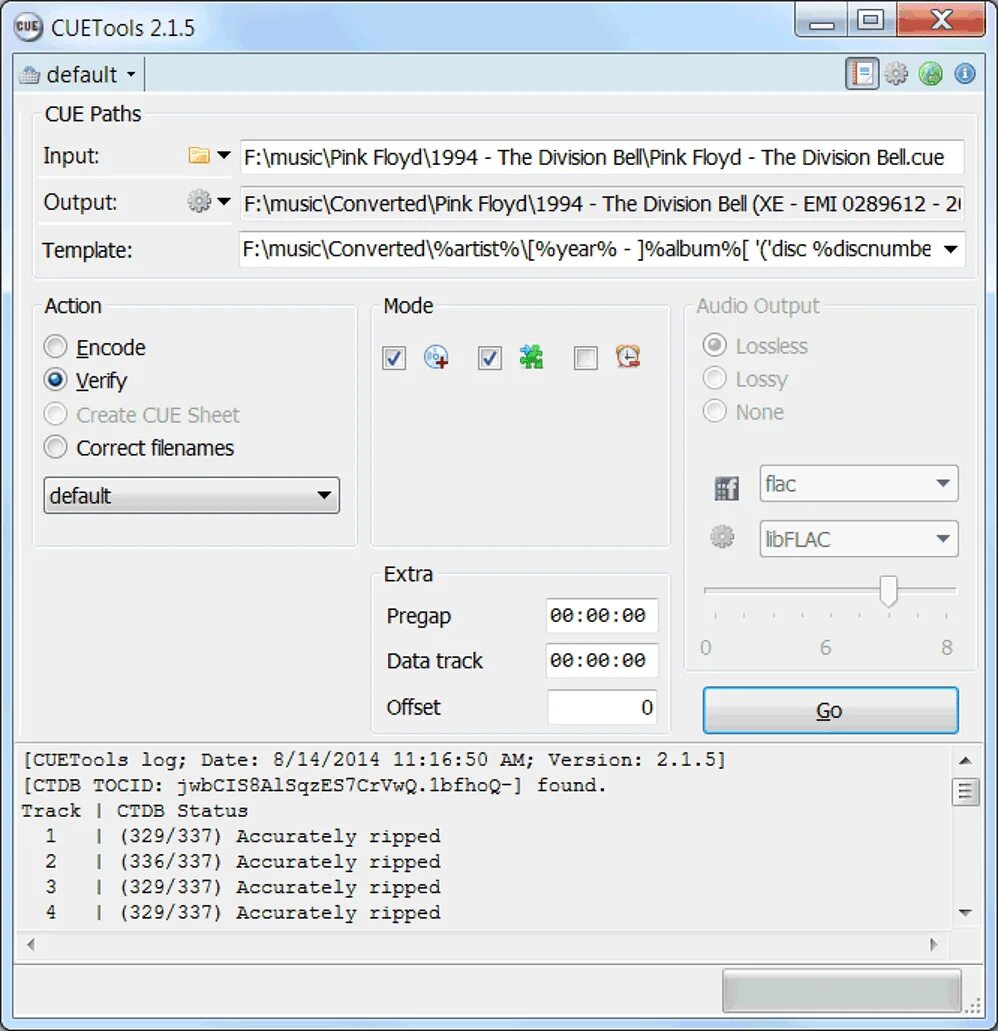
Task: Click the encoder gear icon
Action: pyautogui.click(x=722, y=537)
